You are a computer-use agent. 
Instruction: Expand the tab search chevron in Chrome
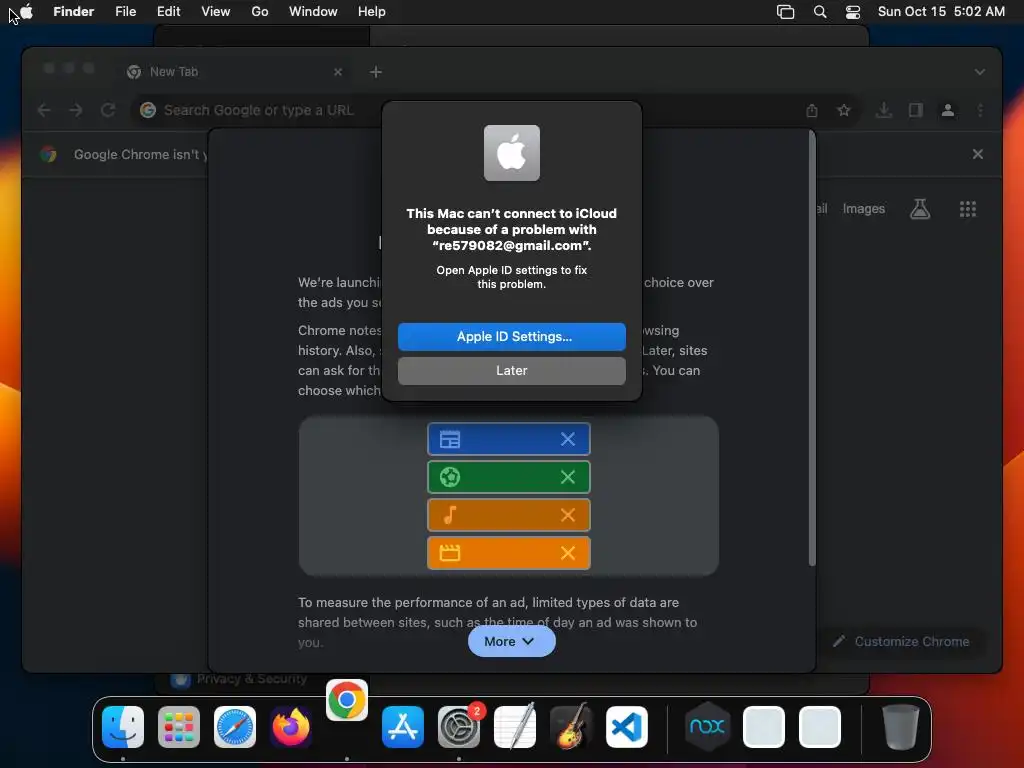pos(980,72)
